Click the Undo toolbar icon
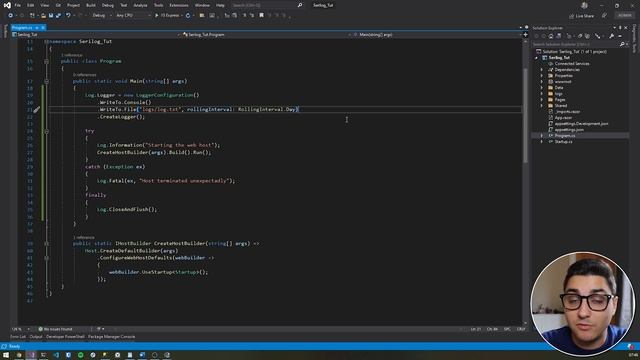The image size is (640, 360). [68, 16]
